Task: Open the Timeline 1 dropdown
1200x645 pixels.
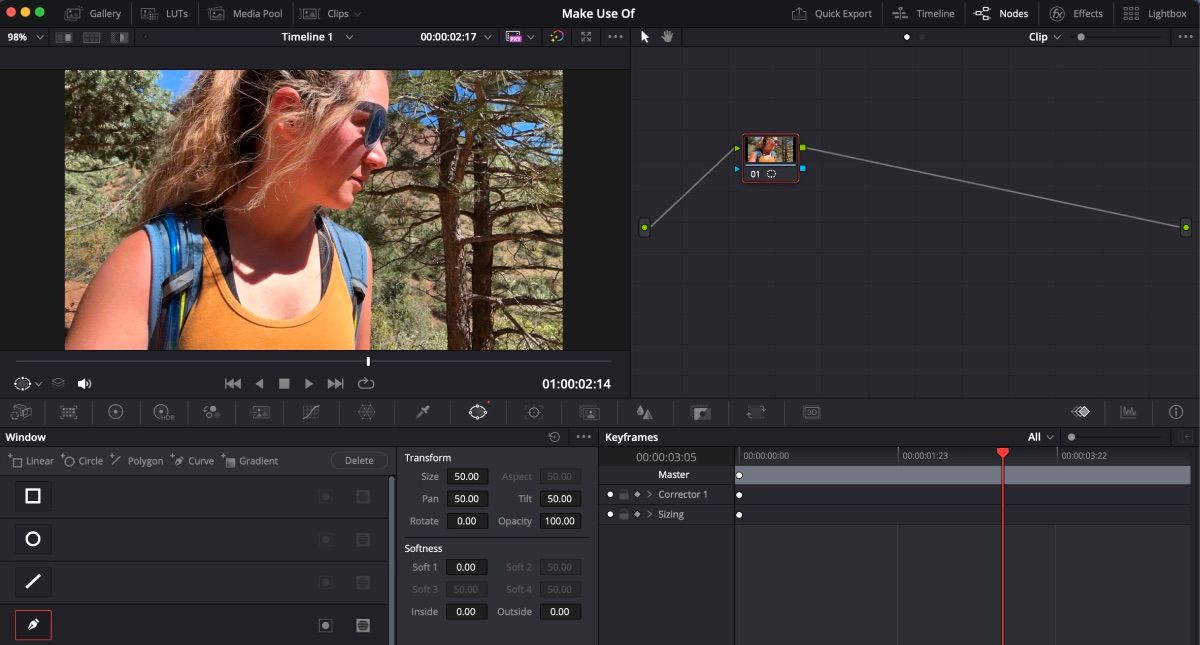Action: [x=317, y=36]
